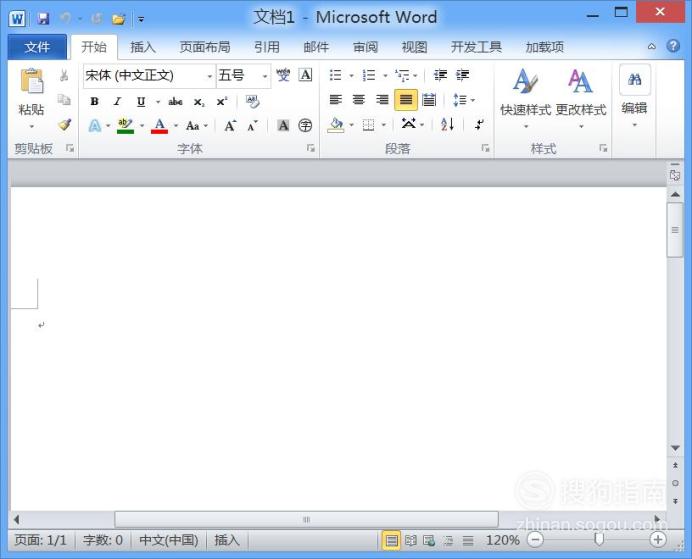The width and height of the screenshot is (692, 559).
Task: Click the increase indent icon
Action: click(462, 75)
